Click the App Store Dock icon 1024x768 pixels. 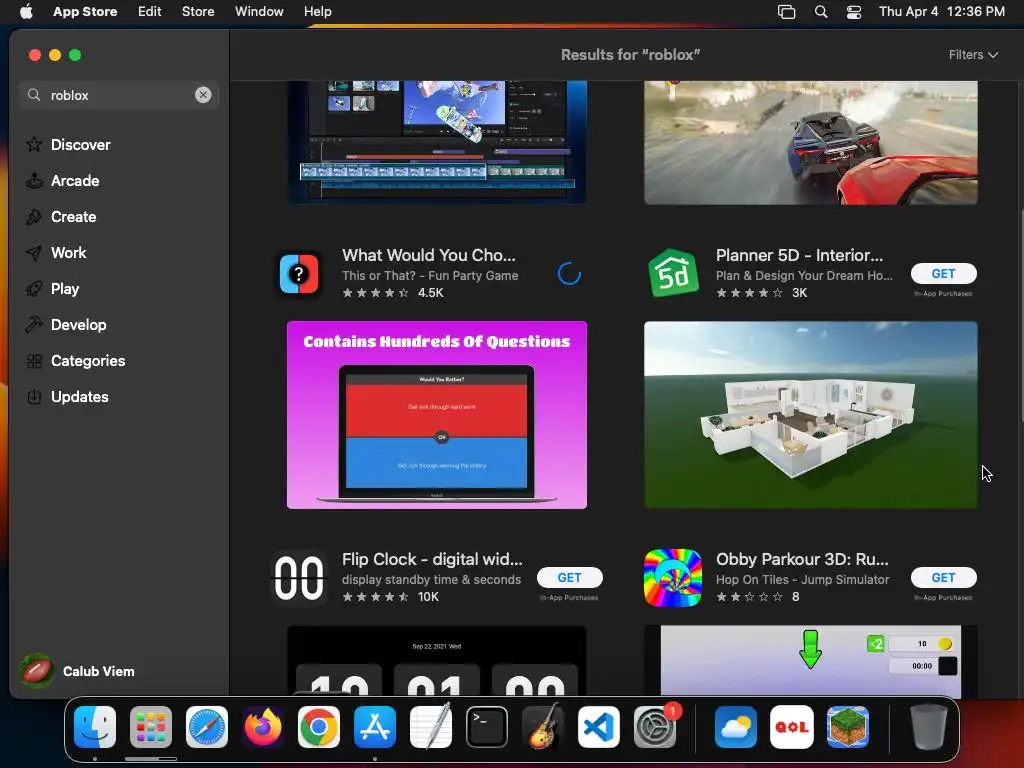click(375, 727)
